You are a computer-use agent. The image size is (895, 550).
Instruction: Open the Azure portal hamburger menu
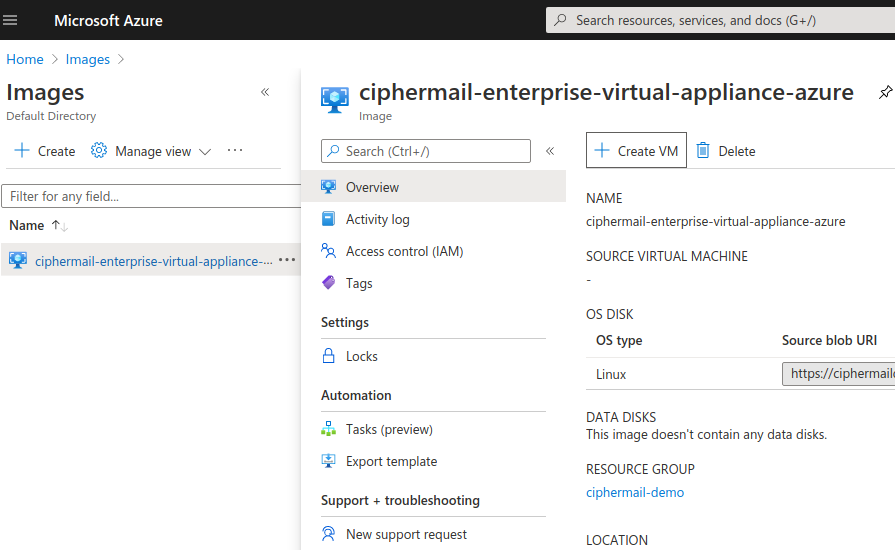(11, 20)
